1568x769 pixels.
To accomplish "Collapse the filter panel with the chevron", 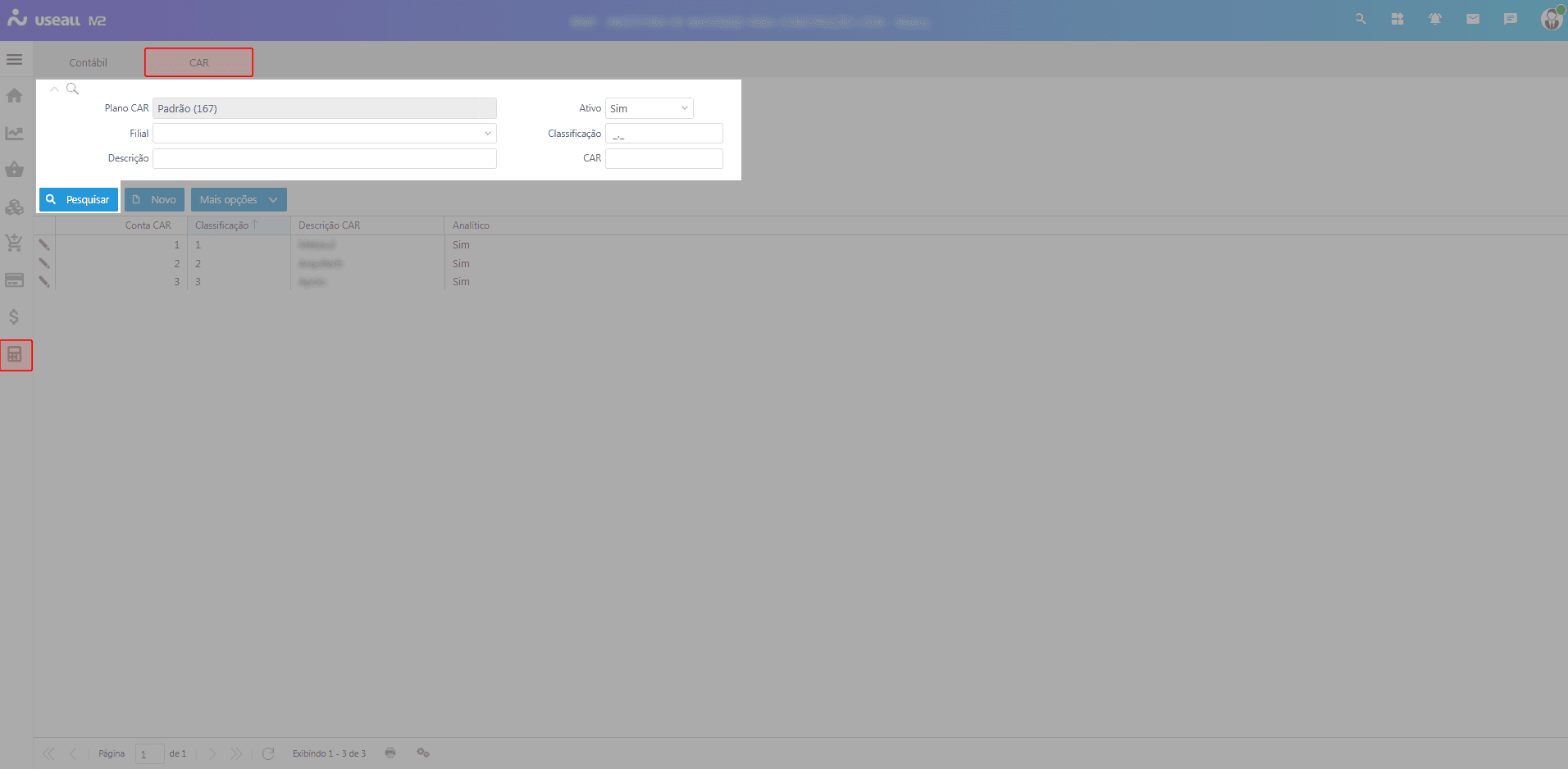I will pyautogui.click(x=54, y=89).
